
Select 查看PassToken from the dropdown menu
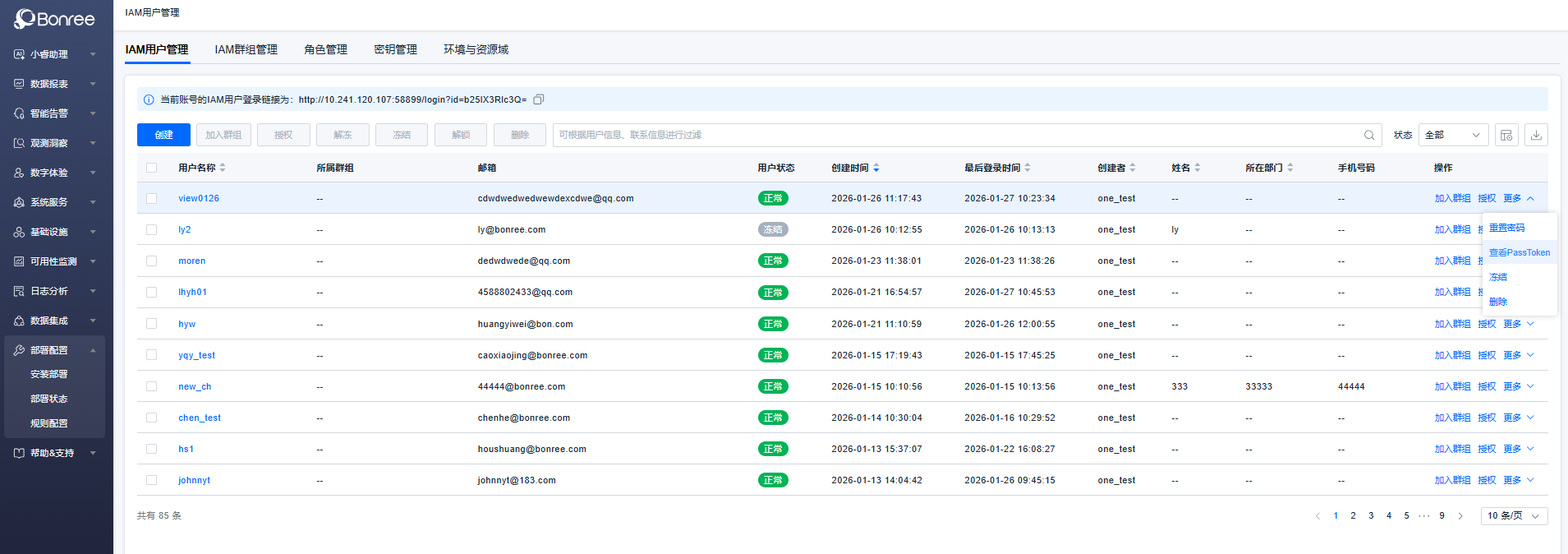click(1520, 252)
